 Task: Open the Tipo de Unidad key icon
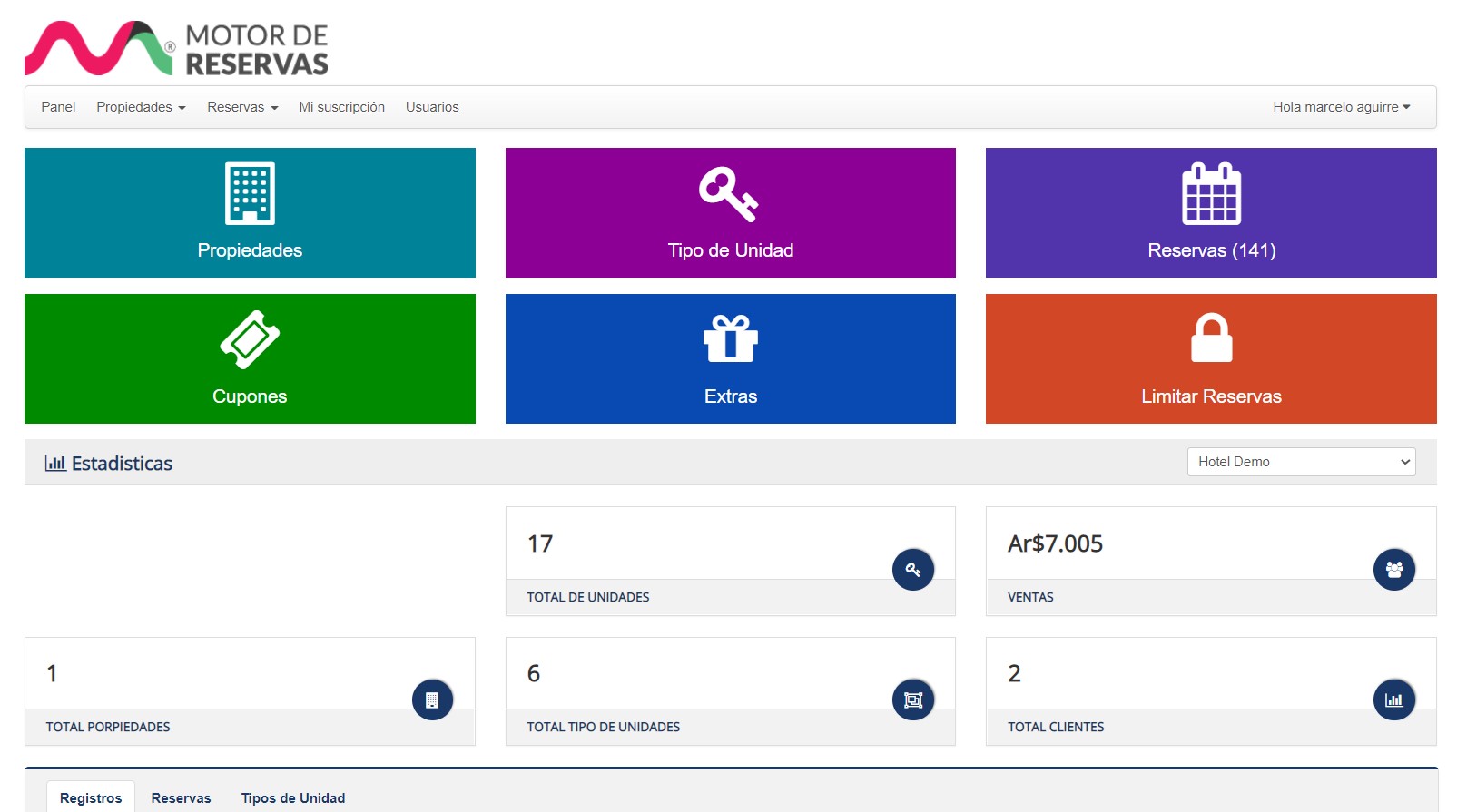pos(729,193)
